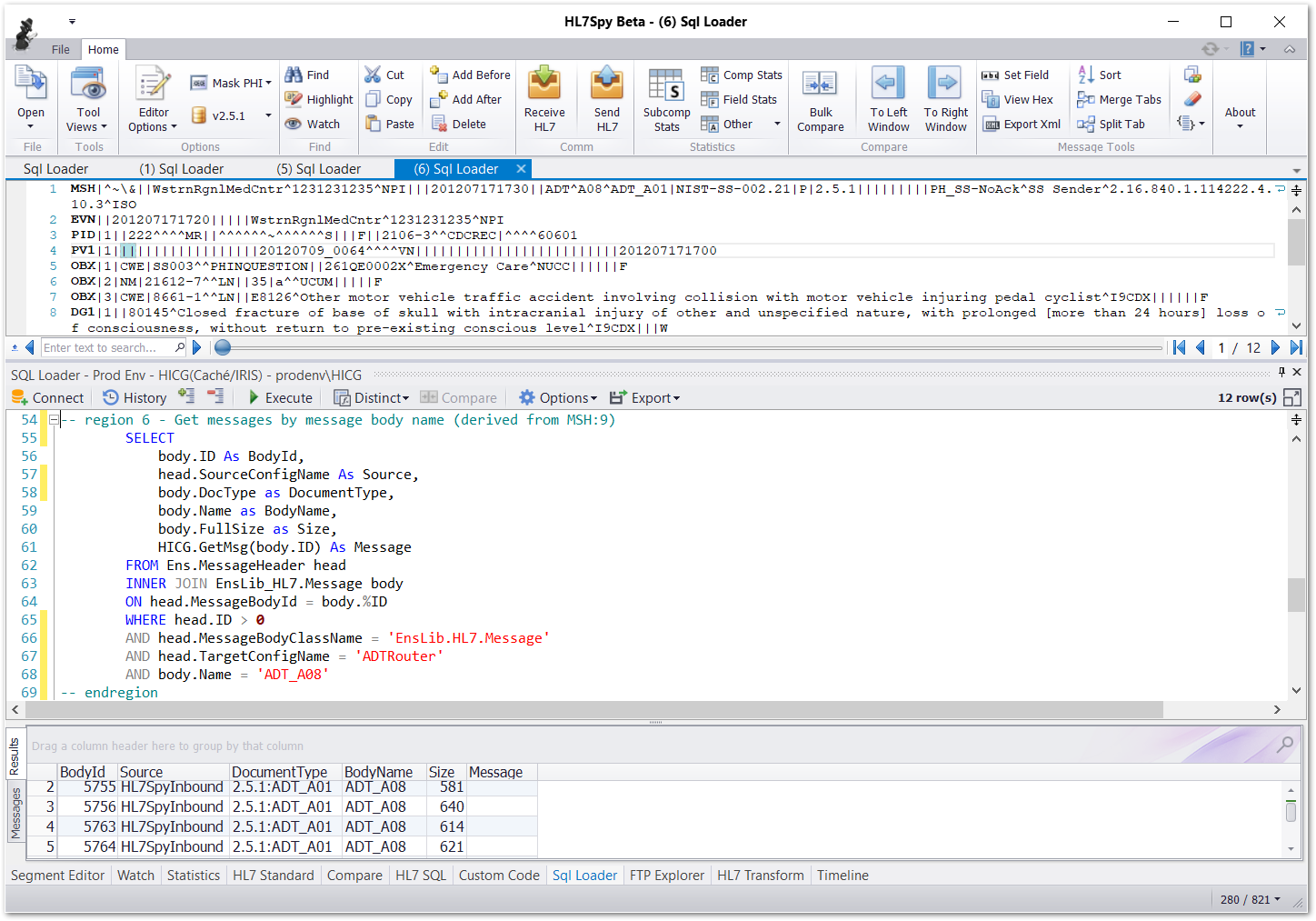Click Set Field tool
1316x921 pixels.
tap(1015, 75)
